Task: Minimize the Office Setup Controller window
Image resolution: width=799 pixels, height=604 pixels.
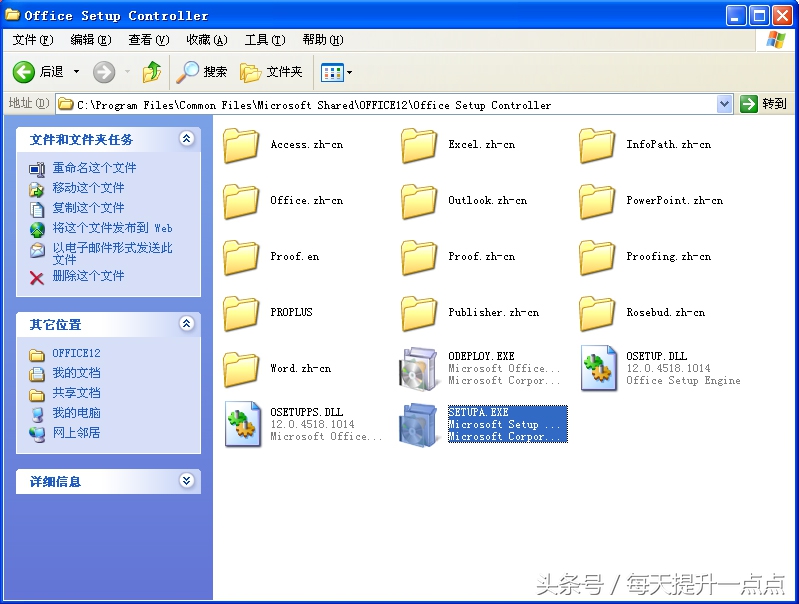Action: coord(735,16)
